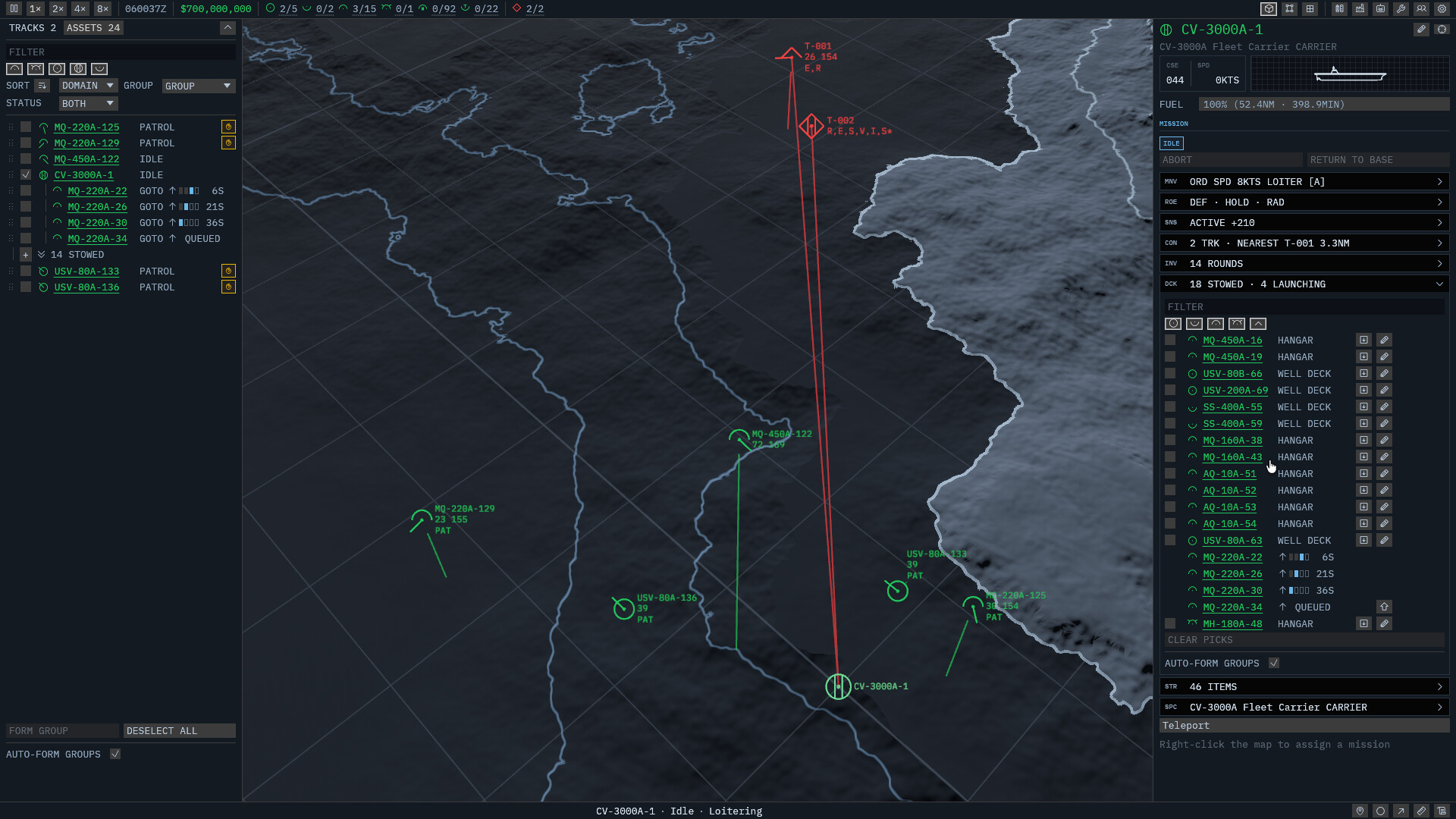
Task: Click the FUEL bar showing 100%
Action: [x=1324, y=104]
